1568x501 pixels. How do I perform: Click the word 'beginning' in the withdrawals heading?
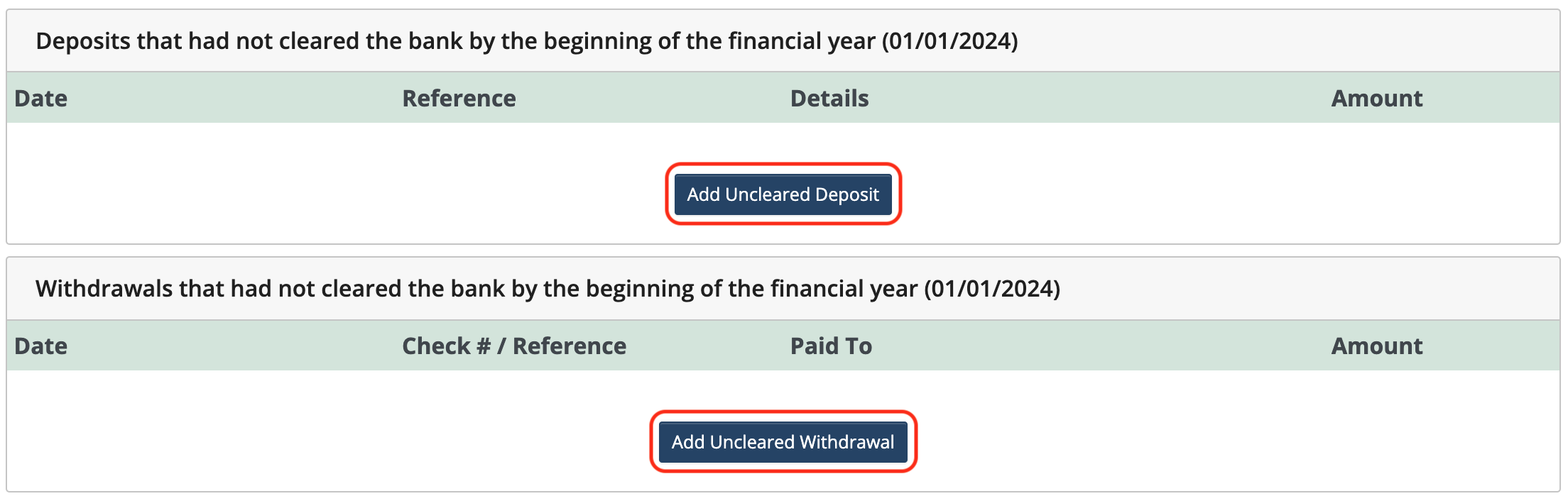(639, 289)
